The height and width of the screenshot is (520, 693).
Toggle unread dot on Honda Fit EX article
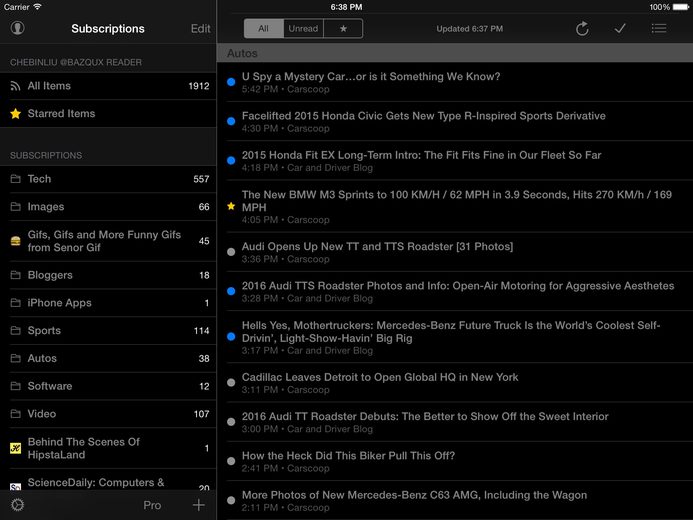[231, 160]
